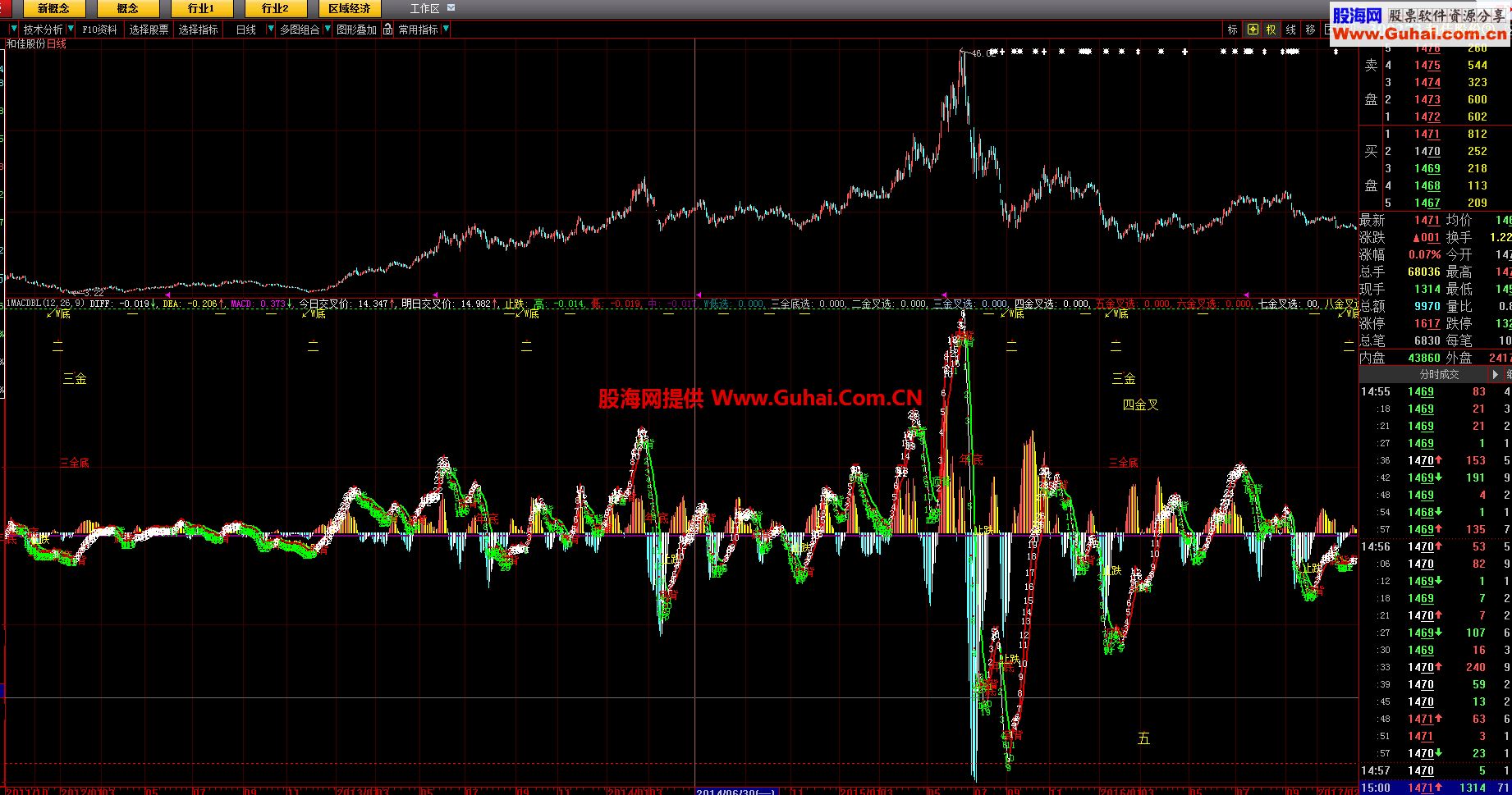The image size is (1512, 795).
Task: Expand the 技术分析 dropdown arrow
Action: click(x=71, y=30)
